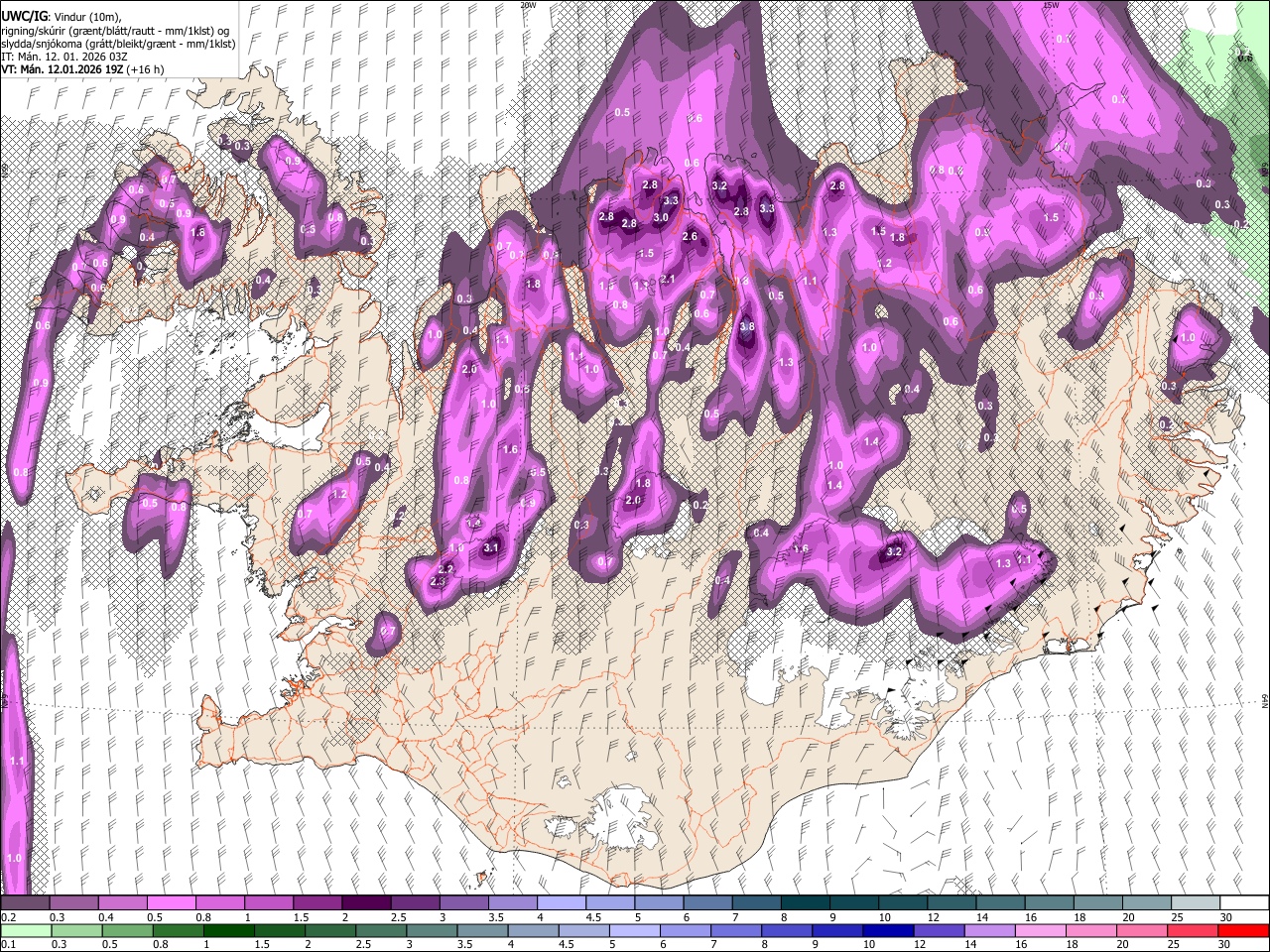Pick the darkest green rain swatch labeled 1
The width and height of the screenshot is (1270, 952).
pos(228,931)
